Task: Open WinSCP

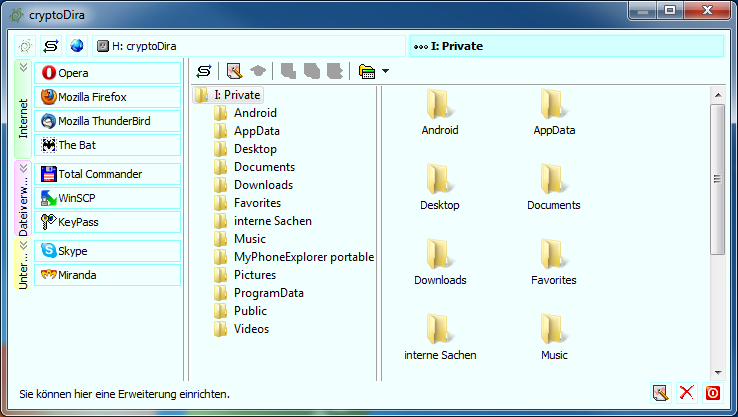Action: click(x=107, y=198)
